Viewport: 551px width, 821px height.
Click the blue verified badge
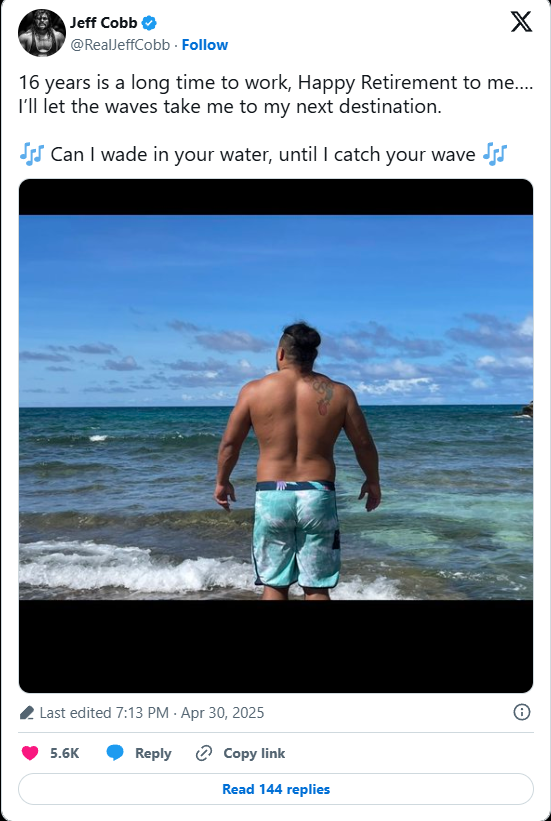pyautogui.click(x=149, y=23)
